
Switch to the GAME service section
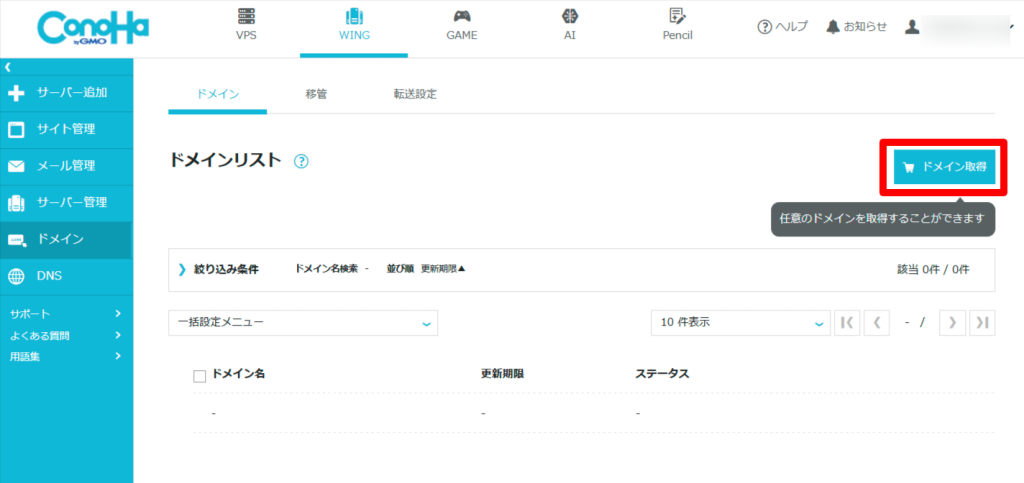(461, 25)
